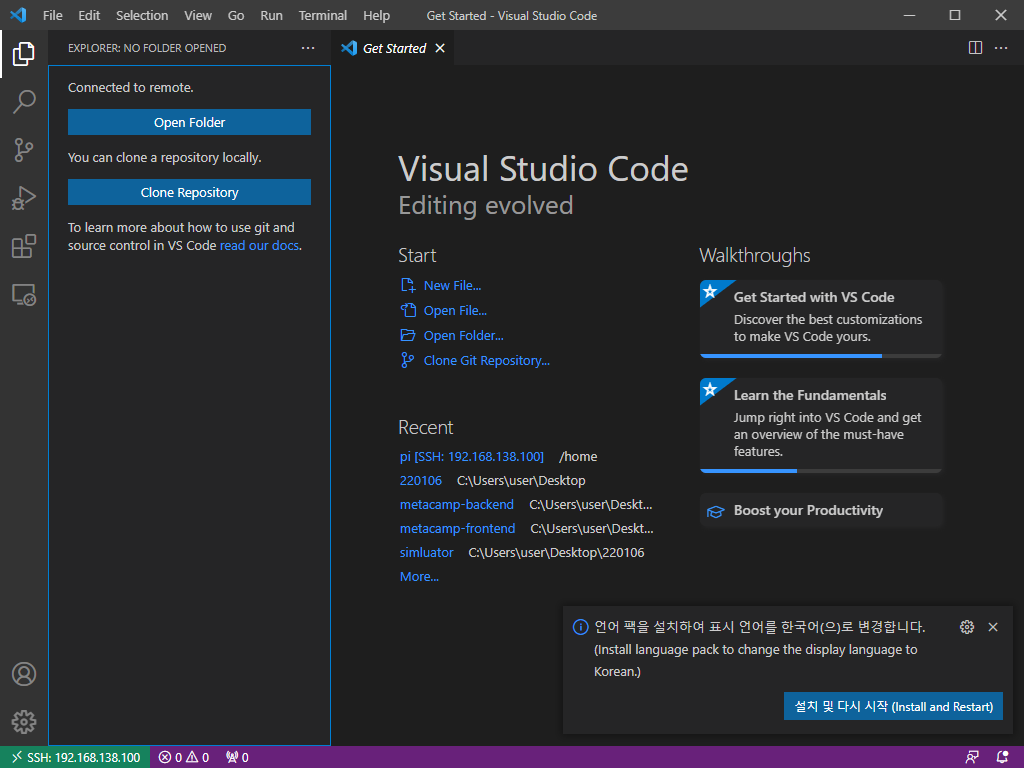This screenshot has height=768, width=1024.
Task: Click Install and Restart language pack button
Action: click(893, 707)
